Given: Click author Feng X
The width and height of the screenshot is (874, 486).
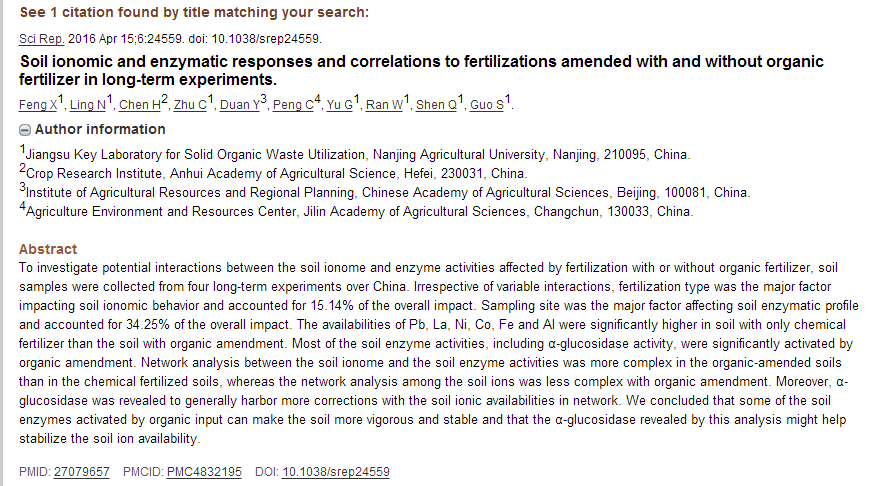Looking at the screenshot, I should [x=37, y=105].
